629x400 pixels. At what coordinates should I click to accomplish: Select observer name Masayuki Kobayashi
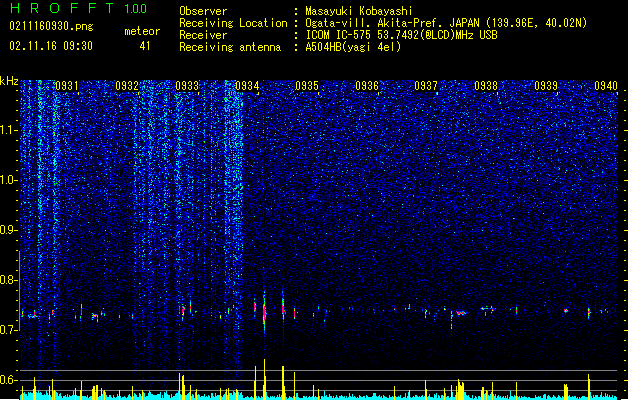pos(359,11)
